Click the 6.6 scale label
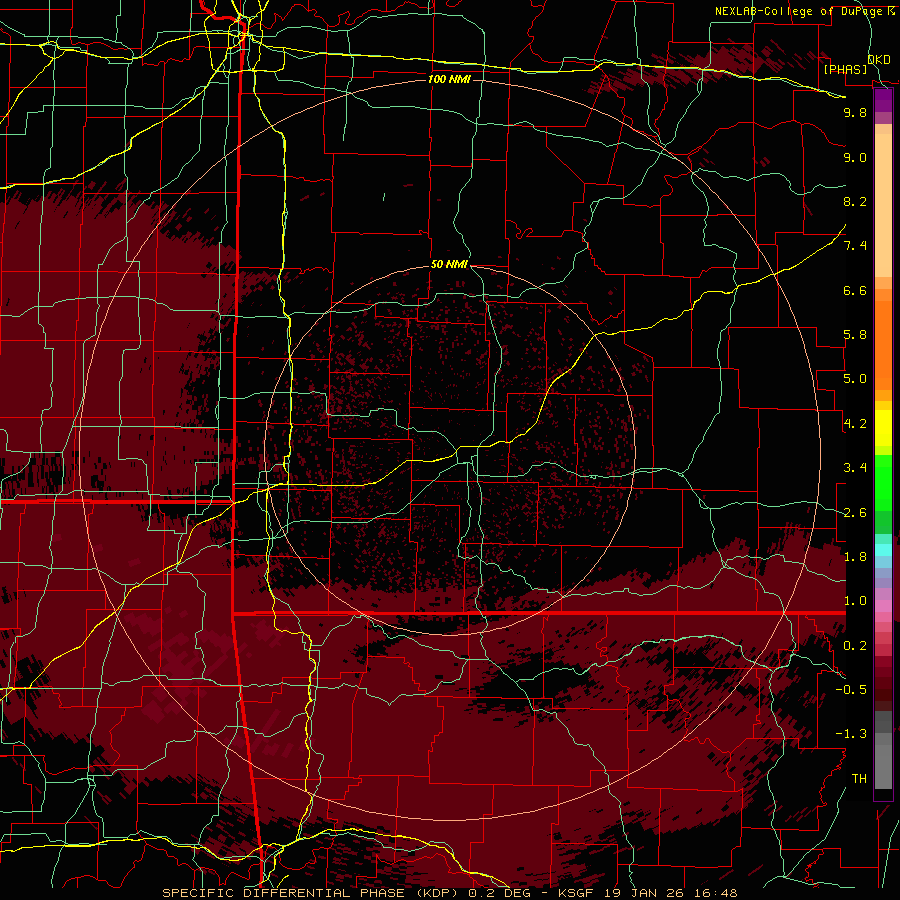This screenshot has height=900, width=900. [x=855, y=290]
